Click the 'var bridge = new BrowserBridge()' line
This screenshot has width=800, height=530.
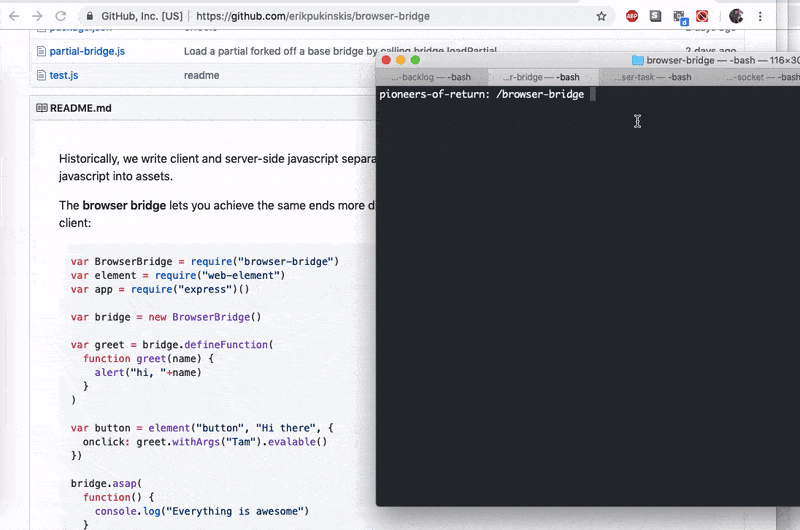pos(166,317)
